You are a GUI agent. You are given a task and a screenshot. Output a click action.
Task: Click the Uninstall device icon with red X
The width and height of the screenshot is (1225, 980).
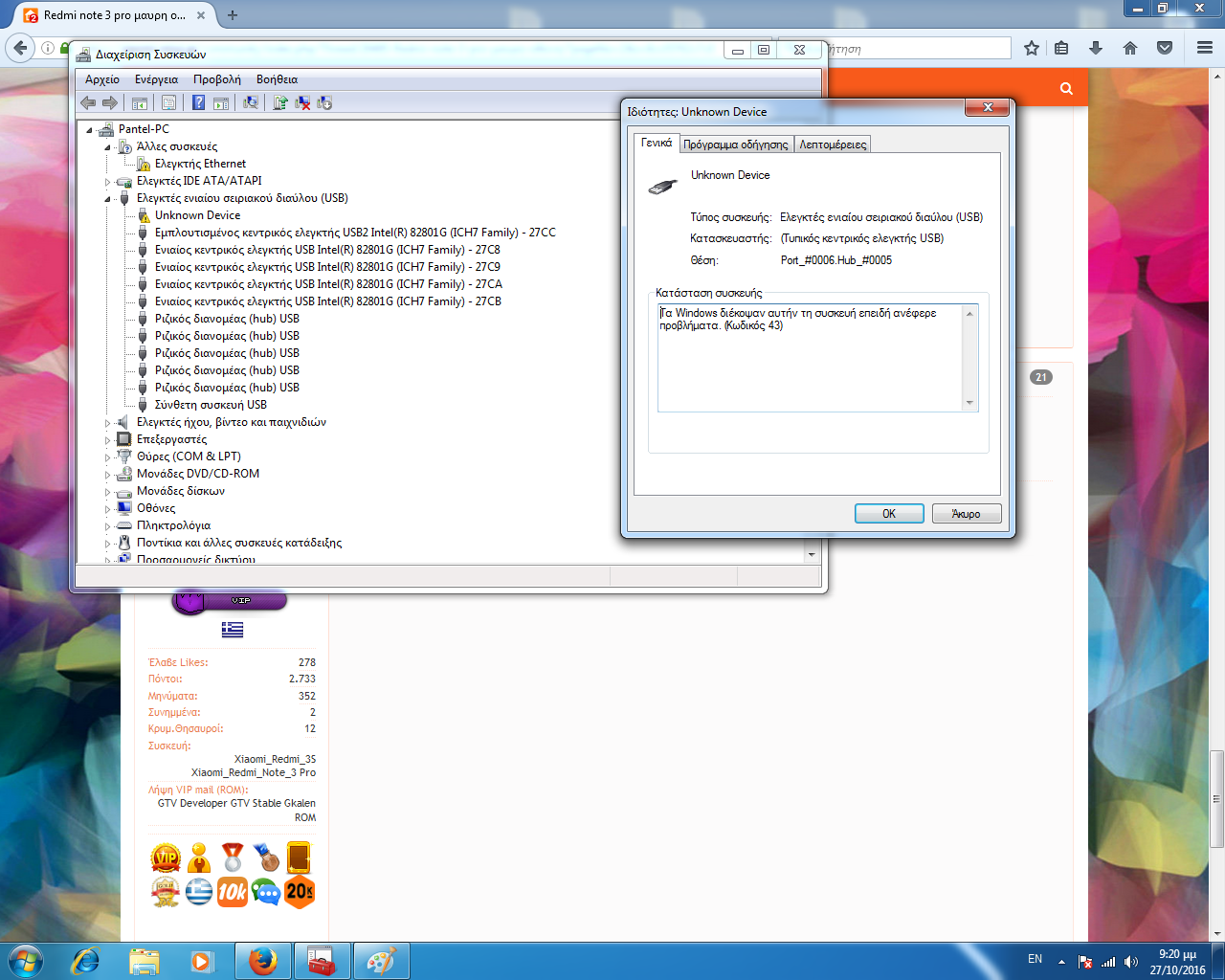pyautogui.click(x=302, y=103)
